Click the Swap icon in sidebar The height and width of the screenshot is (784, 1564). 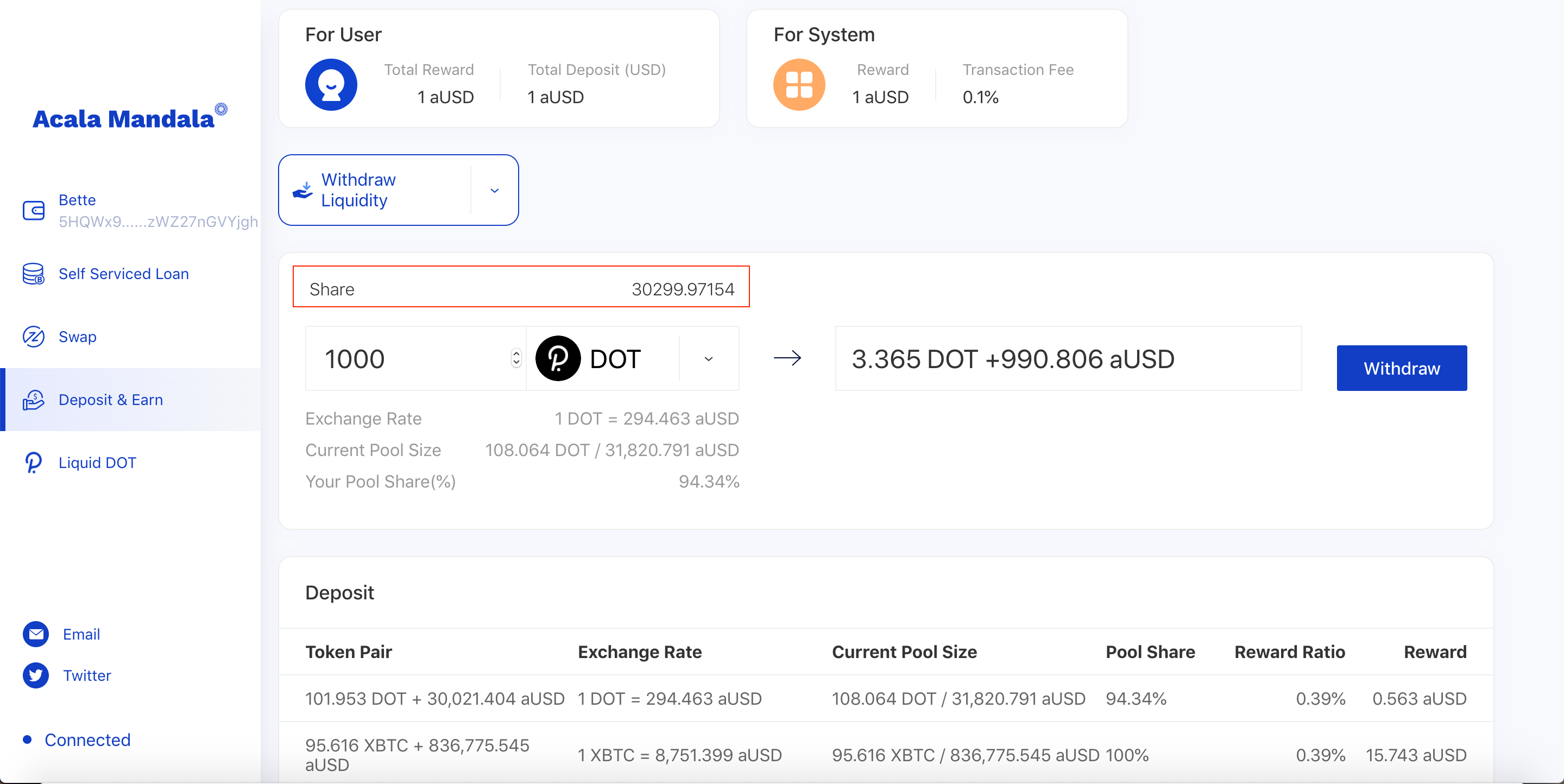tap(33, 337)
